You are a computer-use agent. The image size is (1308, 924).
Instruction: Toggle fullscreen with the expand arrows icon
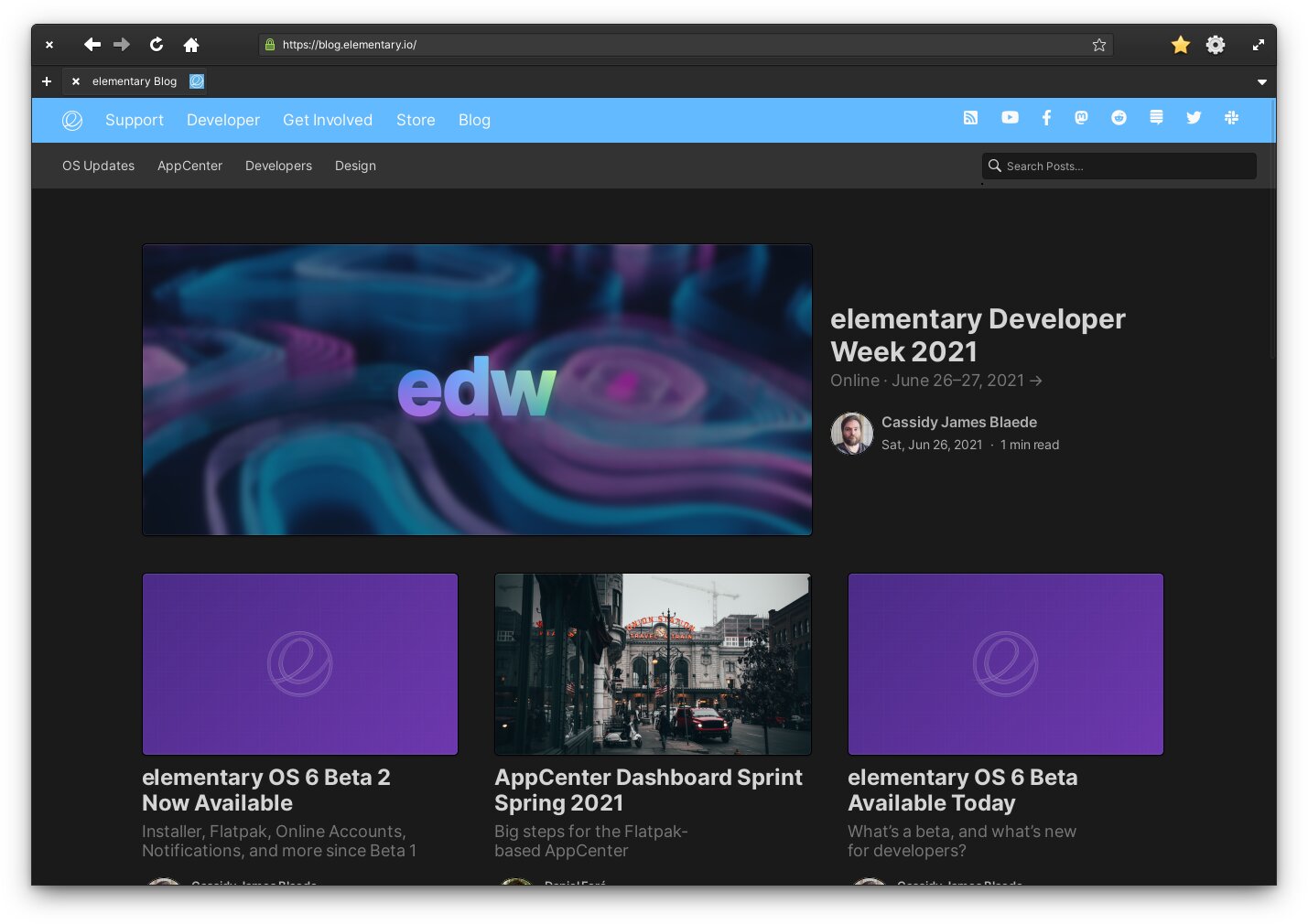(x=1259, y=45)
